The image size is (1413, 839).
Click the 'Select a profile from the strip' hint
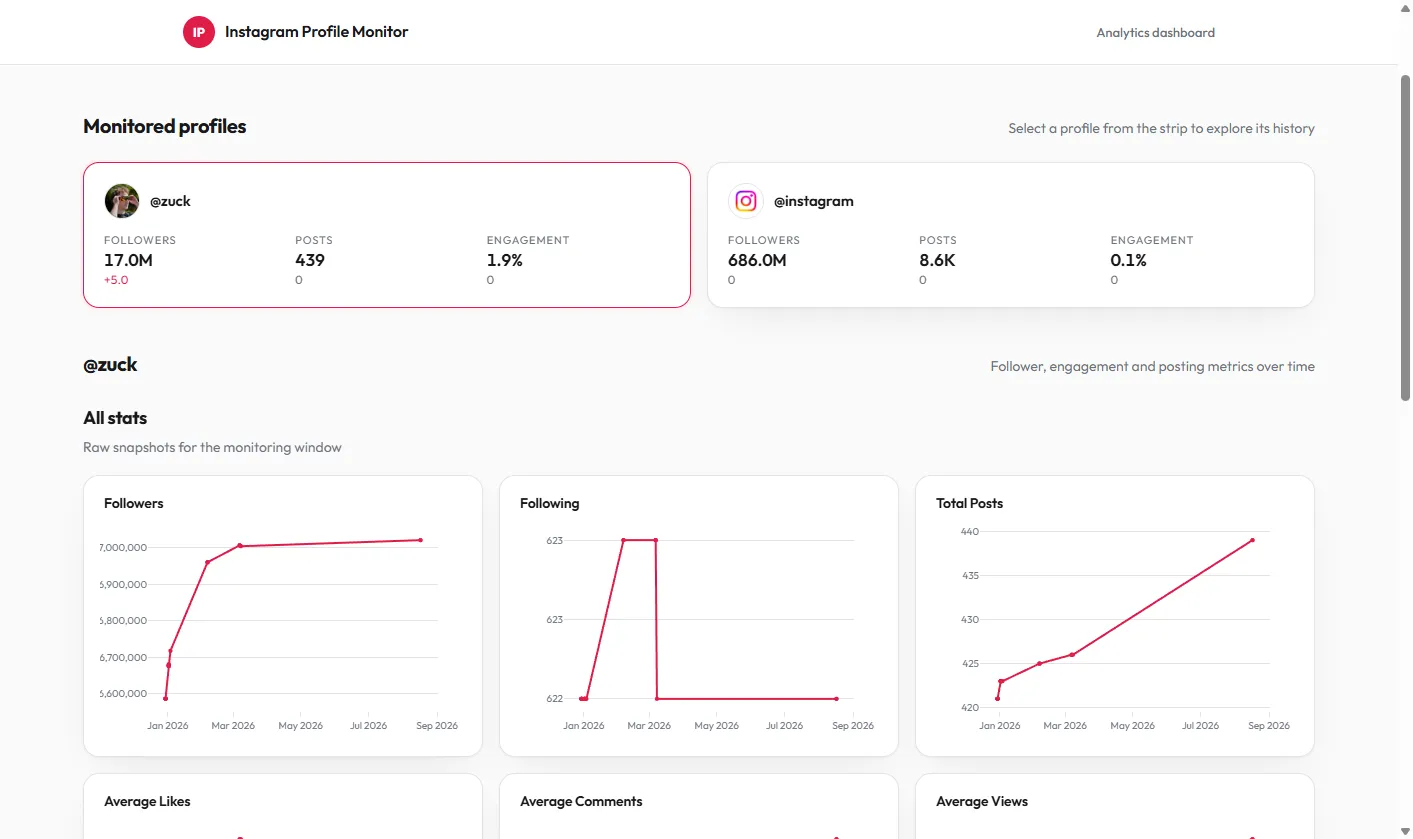[1161, 129]
